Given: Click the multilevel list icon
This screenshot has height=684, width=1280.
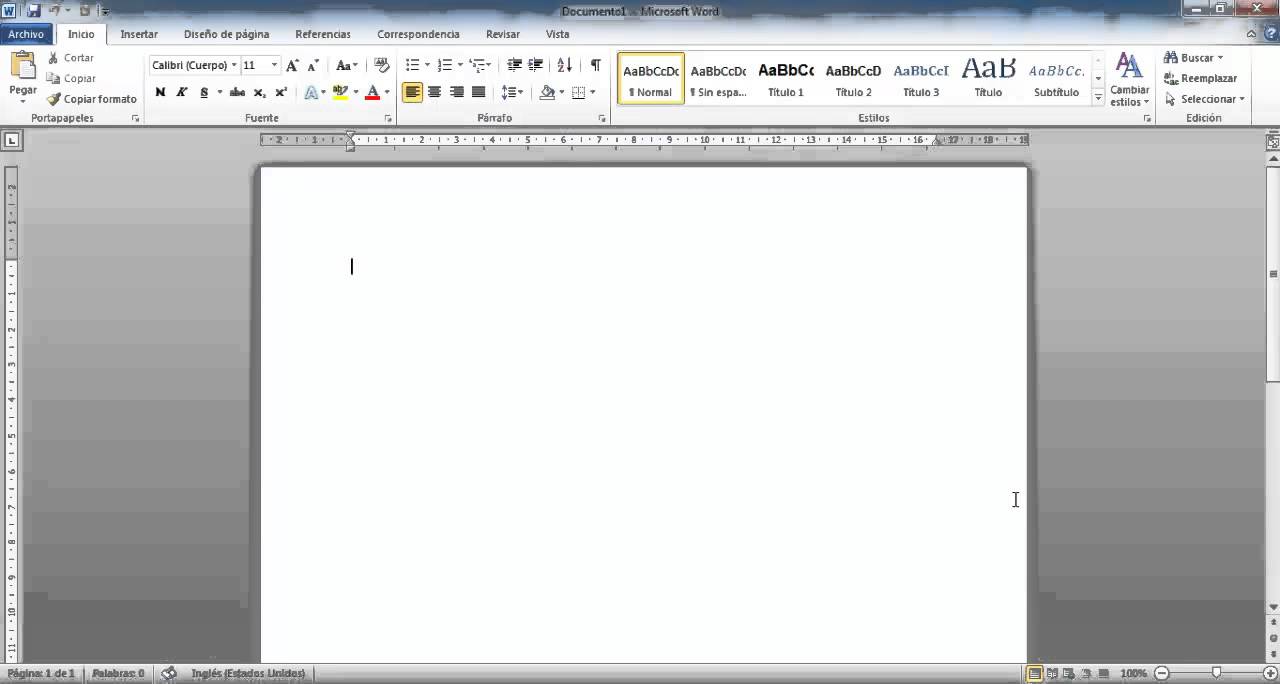Looking at the screenshot, I should (x=480, y=65).
